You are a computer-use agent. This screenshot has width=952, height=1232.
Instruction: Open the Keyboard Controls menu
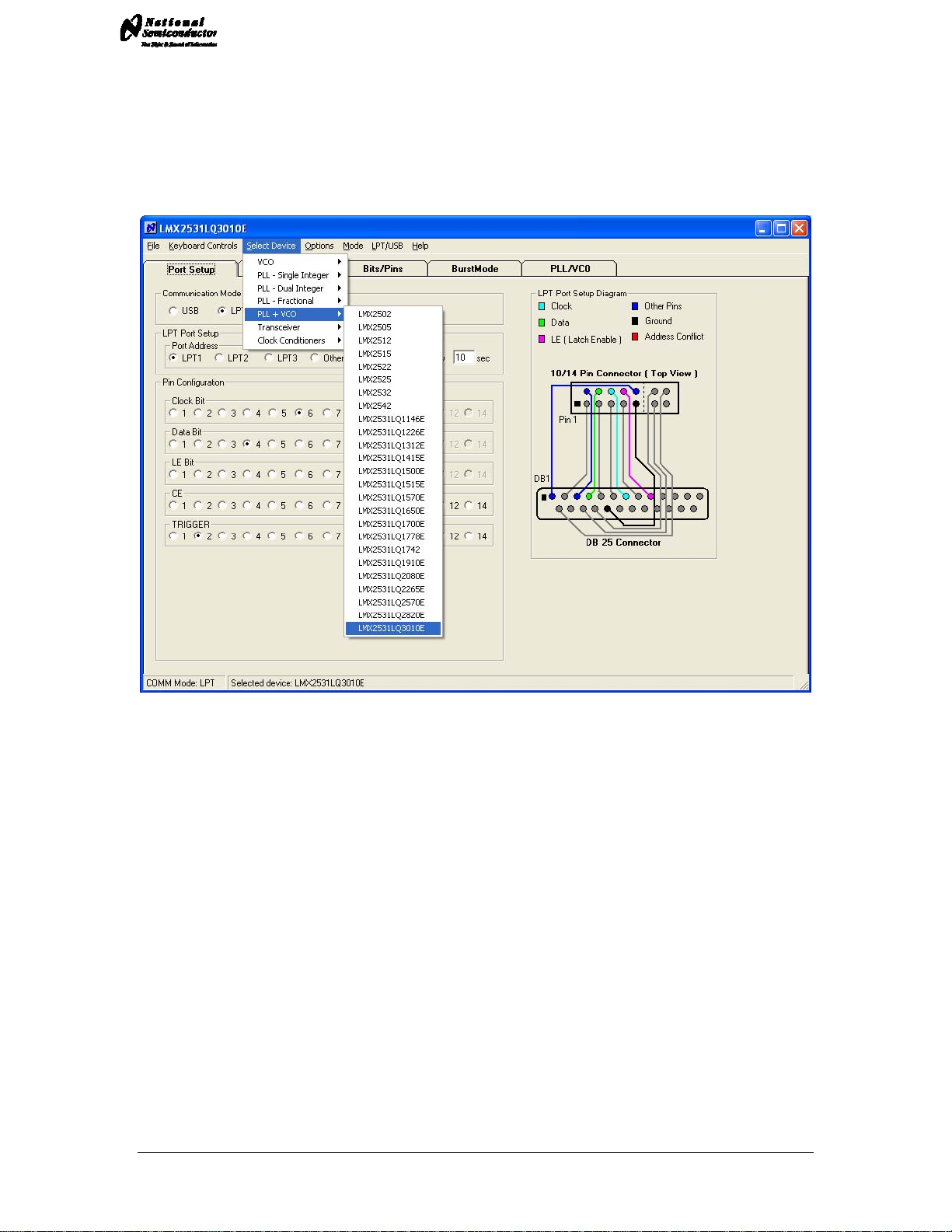pyautogui.click(x=203, y=246)
